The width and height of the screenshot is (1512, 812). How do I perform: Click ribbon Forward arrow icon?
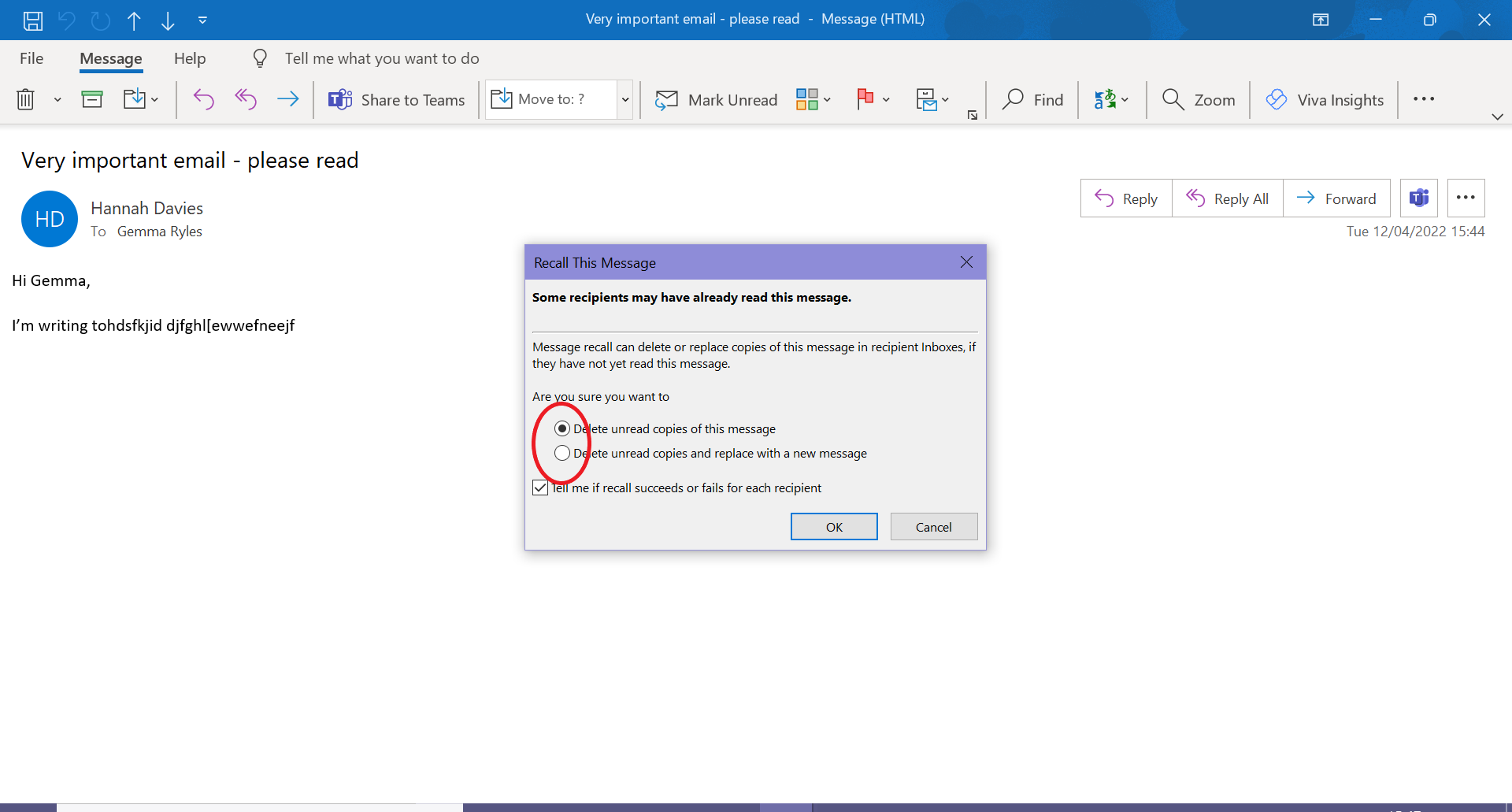pos(288,99)
